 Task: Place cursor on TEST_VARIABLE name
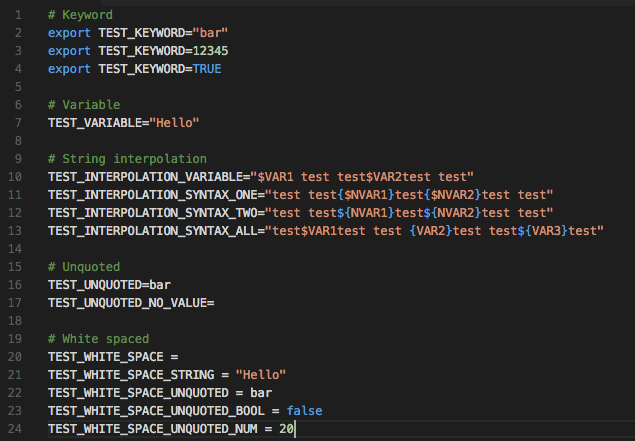[95, 123]
